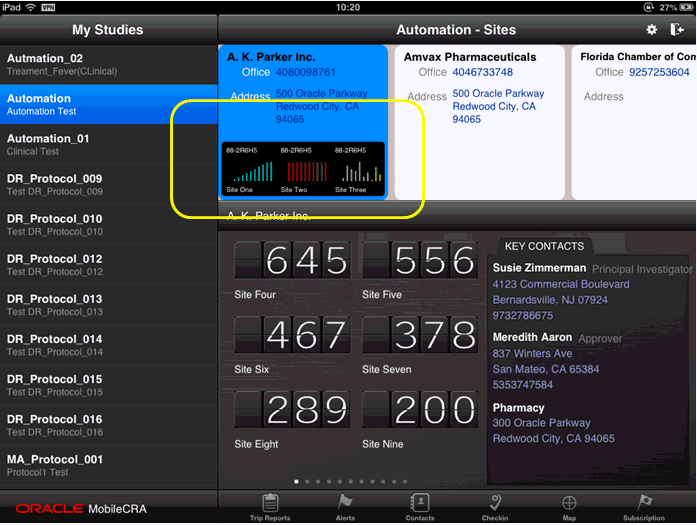
Task: Tap the logout icon in header
Action: [x=677, y=29]
